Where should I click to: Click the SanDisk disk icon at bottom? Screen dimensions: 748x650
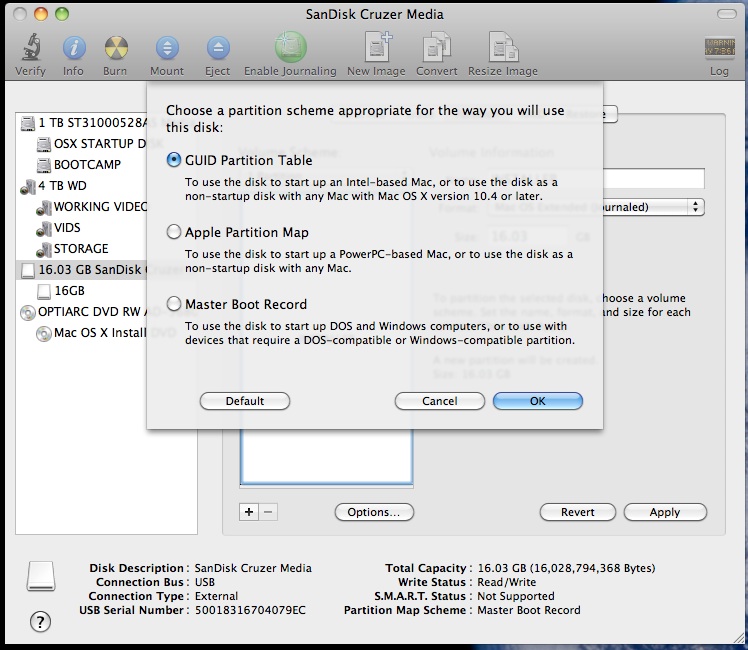coord(41,576)
